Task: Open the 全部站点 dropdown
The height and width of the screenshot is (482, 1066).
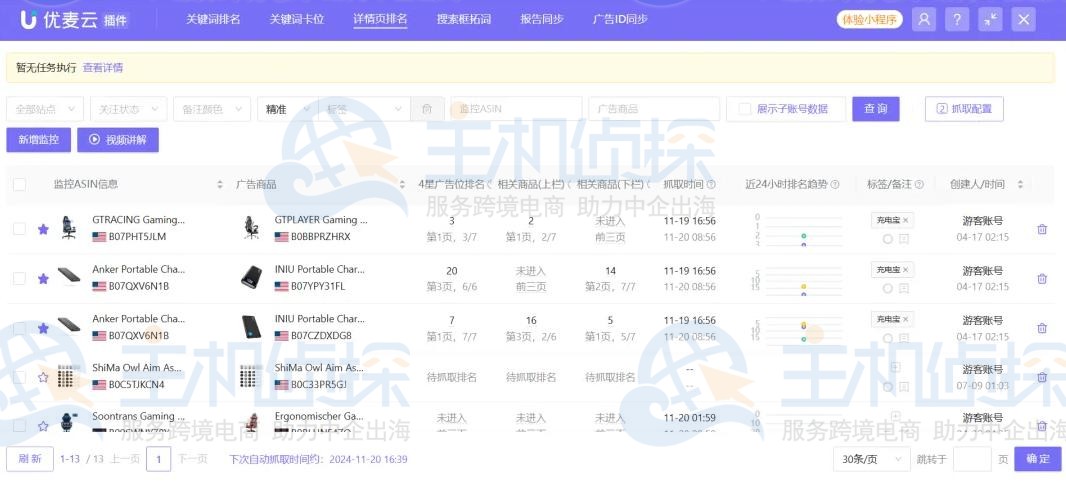Action: point(45,109)
